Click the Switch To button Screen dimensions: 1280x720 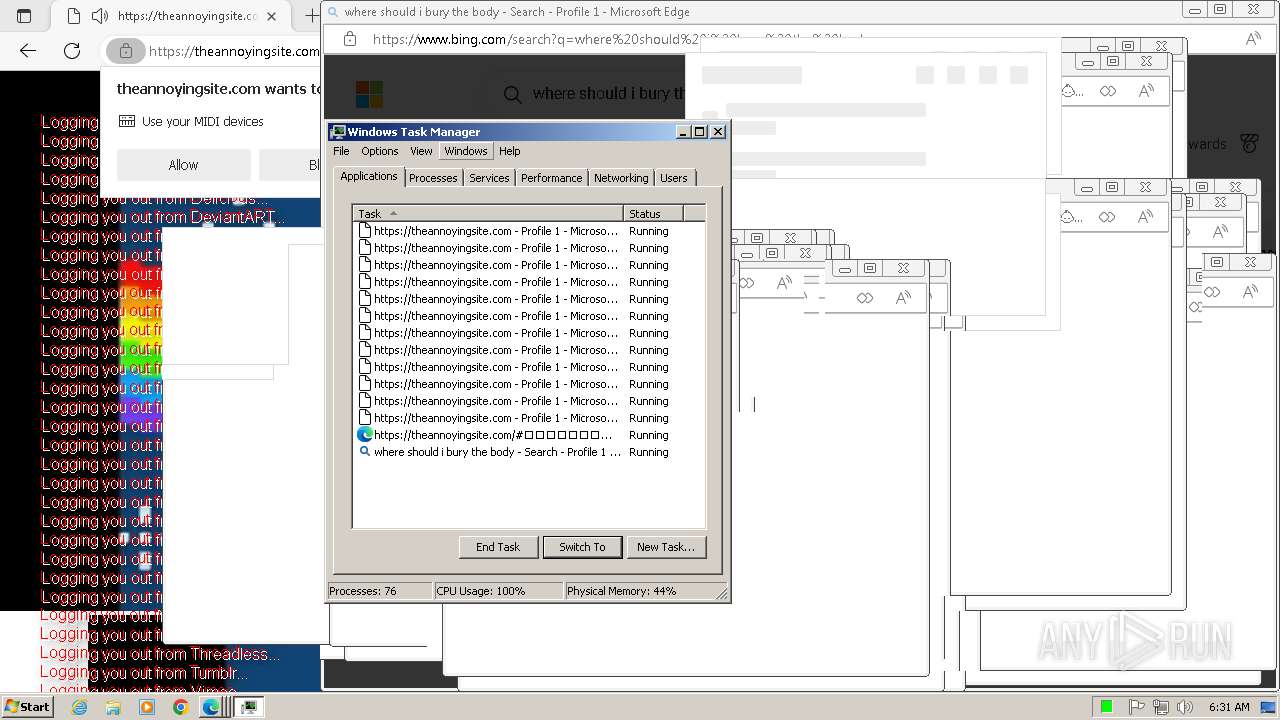[x=582, y=547]
